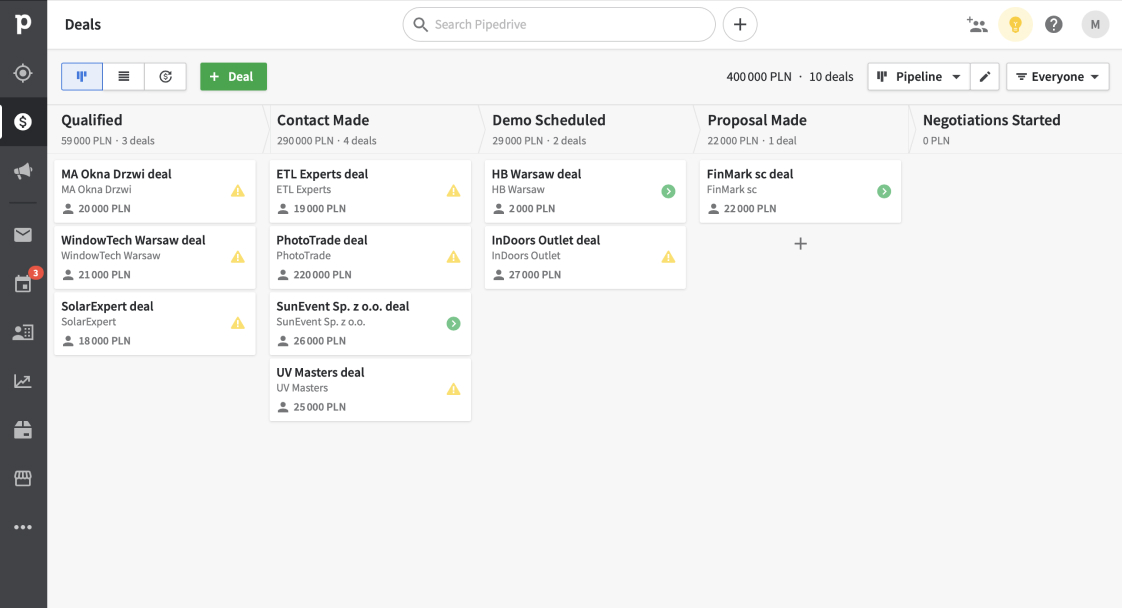Open the Sales Assistant lightbulb
The height and width of the screenshot is (608, 1122).
point(1015,24)
